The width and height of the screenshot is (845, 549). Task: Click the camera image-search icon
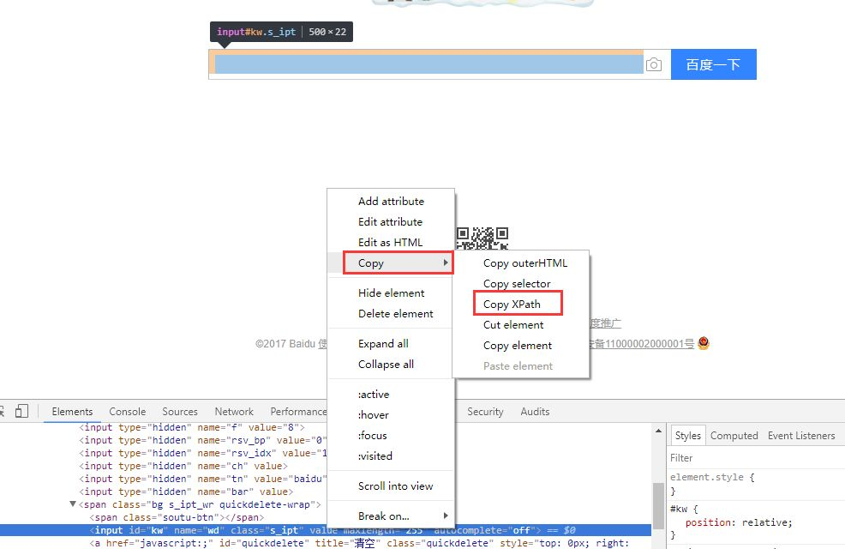tap(654, 65)
